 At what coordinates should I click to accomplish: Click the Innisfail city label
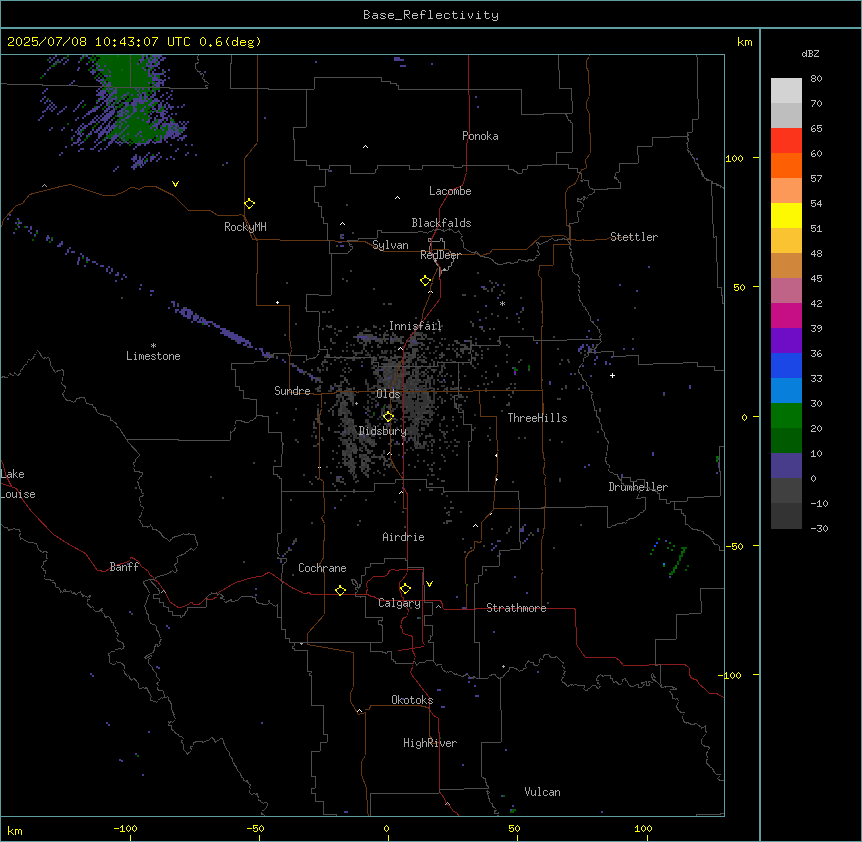[415, 326]
